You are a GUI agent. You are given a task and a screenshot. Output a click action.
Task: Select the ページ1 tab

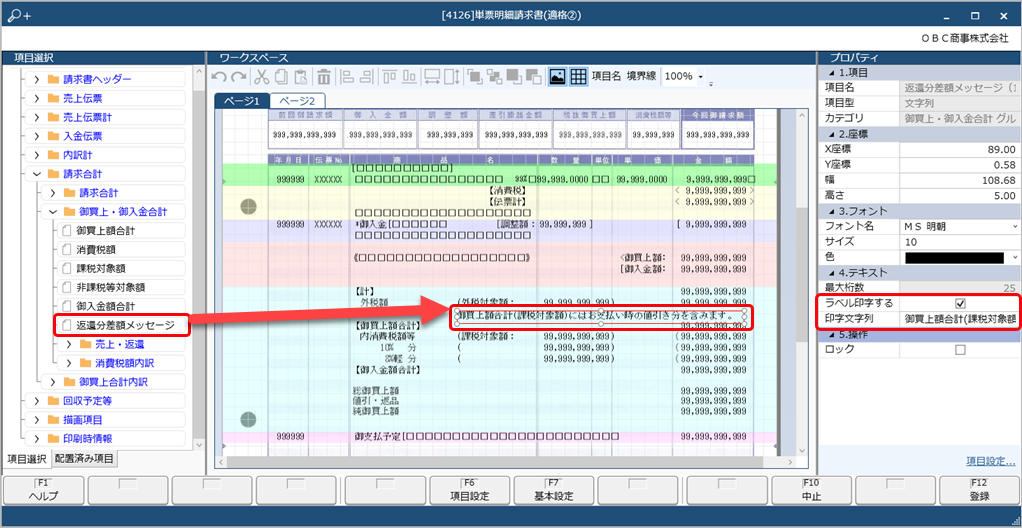[x=242, y=101]
